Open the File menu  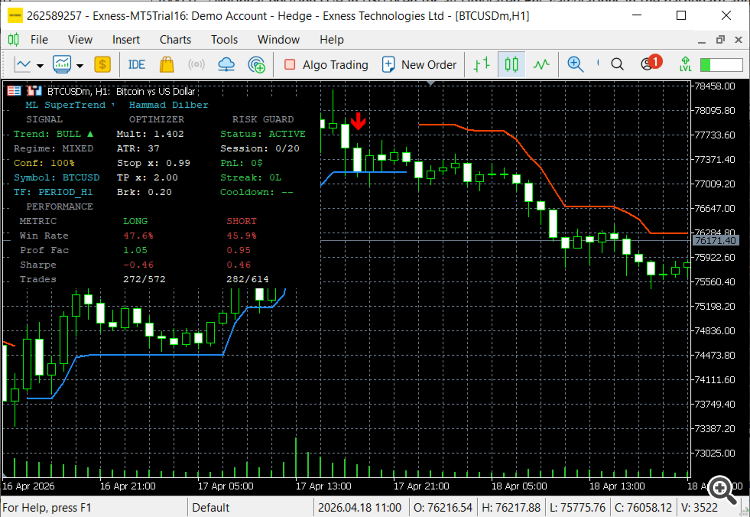(x=39, y=40)
